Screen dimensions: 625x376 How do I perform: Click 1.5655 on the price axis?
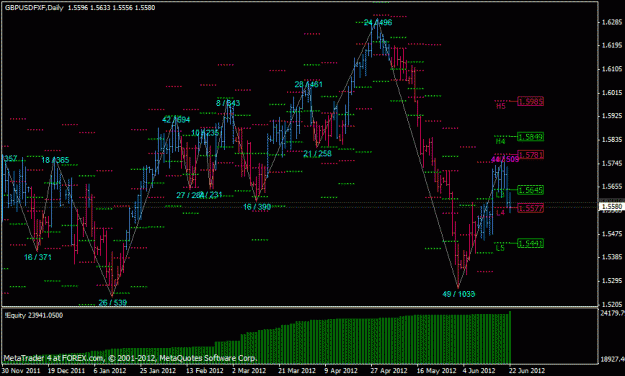[x=612, y=186]
